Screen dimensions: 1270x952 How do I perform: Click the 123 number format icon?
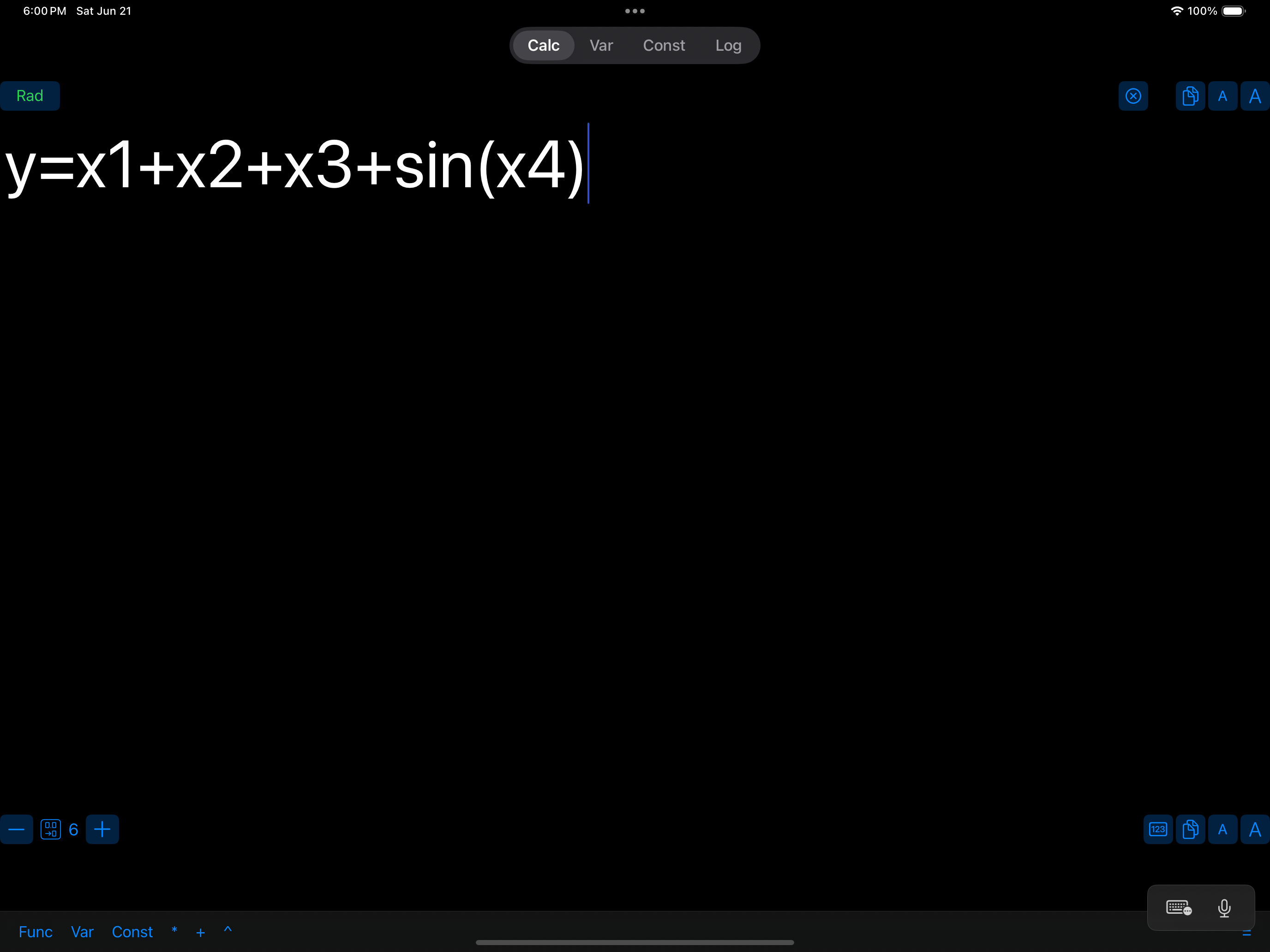click(x=1157, y=829)
